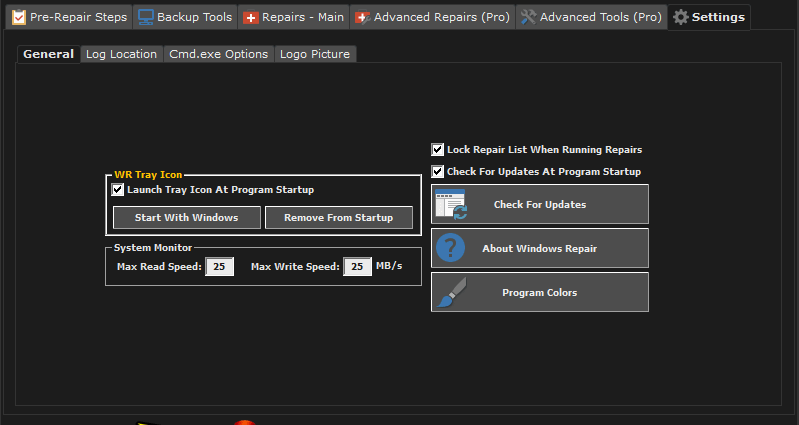Click the Max Read Speed field
This screenshot has width=799, height=425.
[220, 267]
